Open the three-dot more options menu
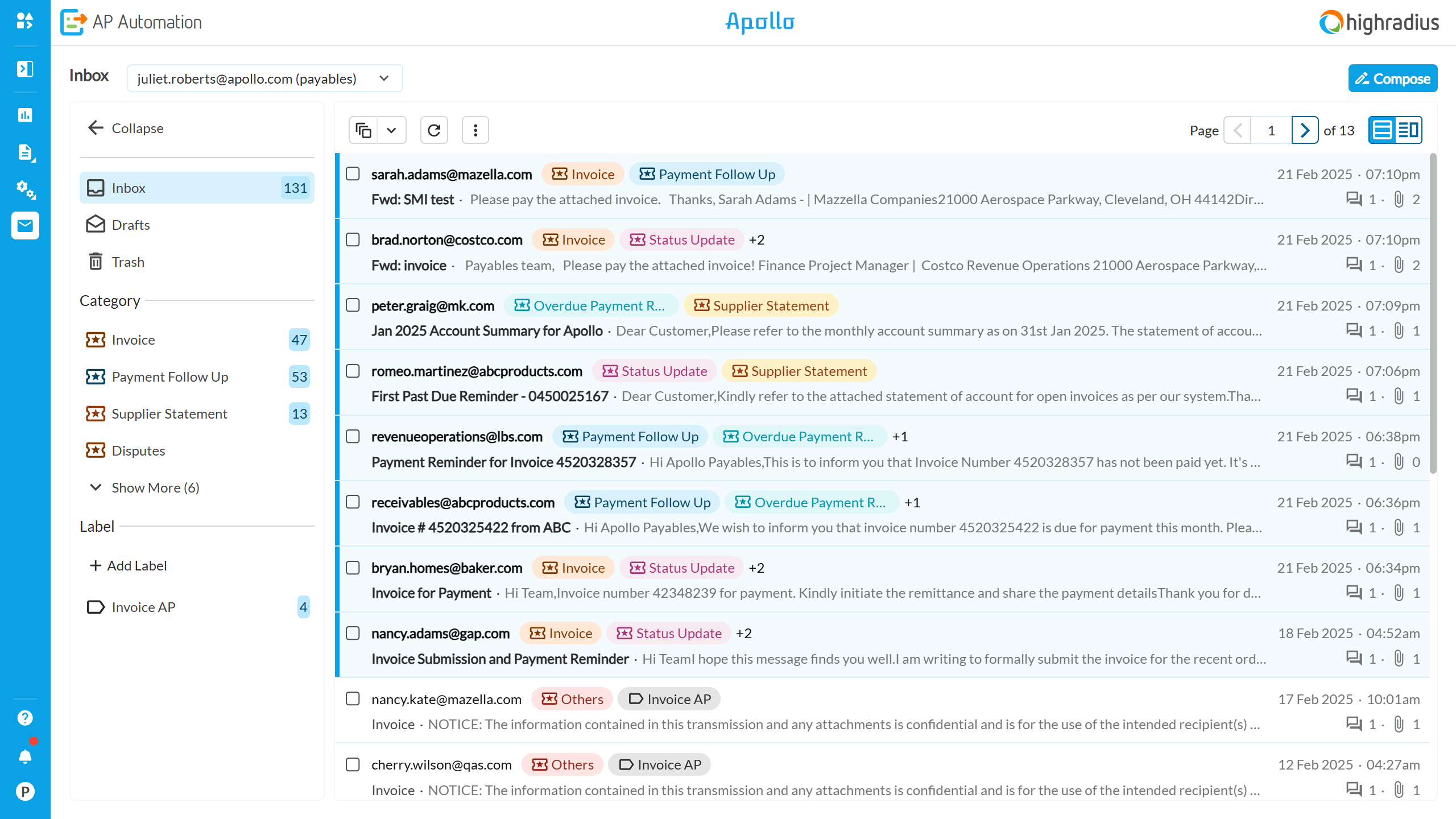Image resolution: width=1456 pixels, height=819 pixels. (x=475, y=130)
